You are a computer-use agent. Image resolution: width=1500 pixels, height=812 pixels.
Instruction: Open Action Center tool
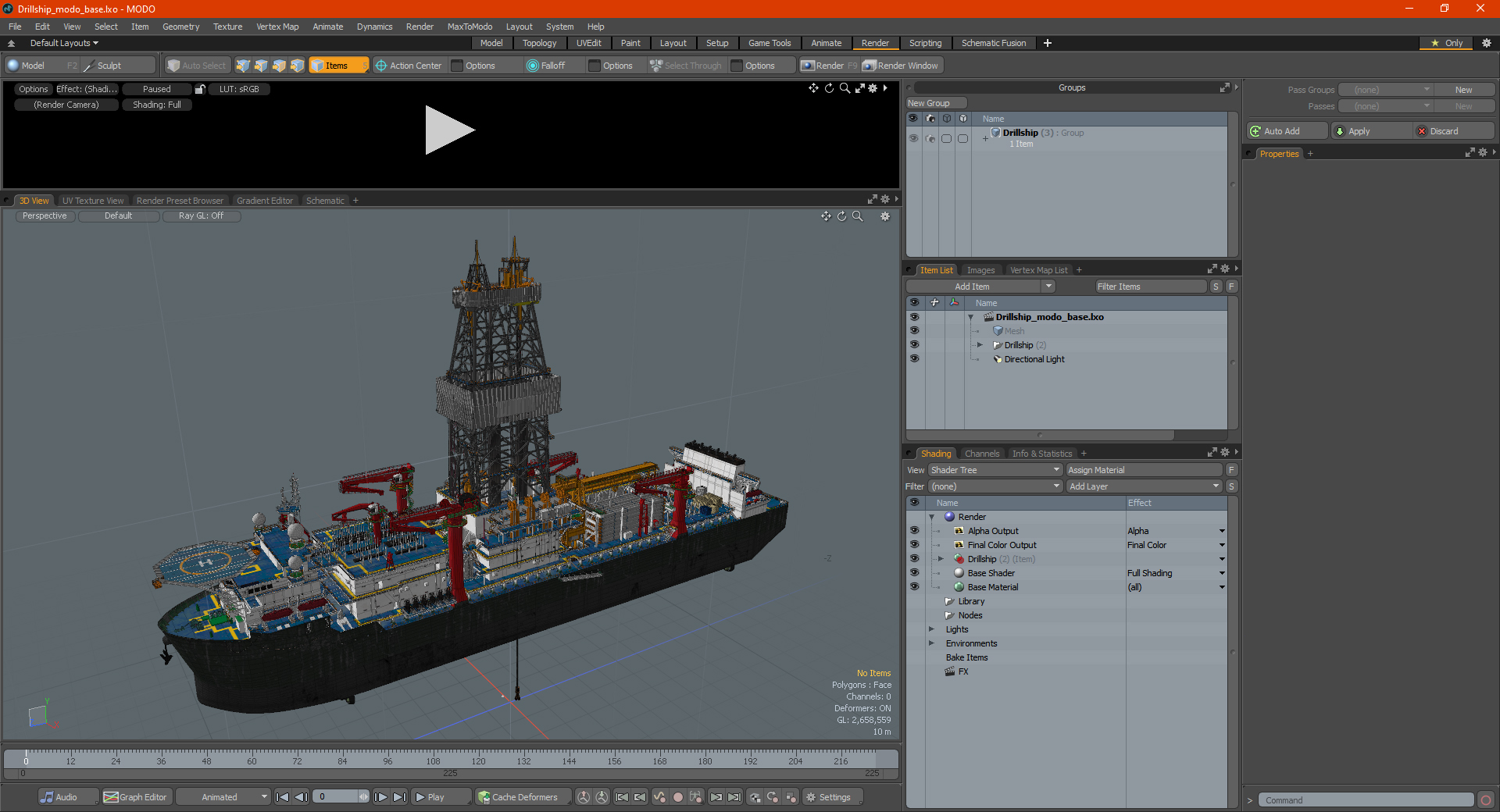(409, 66)
